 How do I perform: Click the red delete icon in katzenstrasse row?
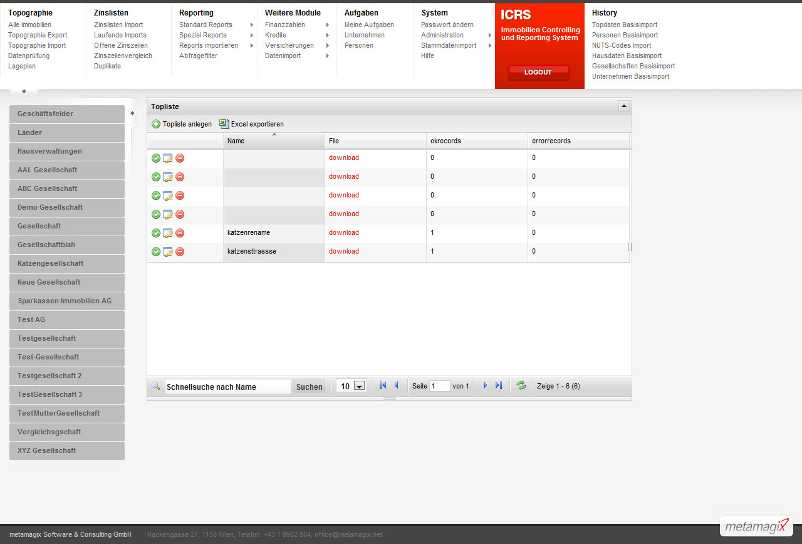click(180, 252)
